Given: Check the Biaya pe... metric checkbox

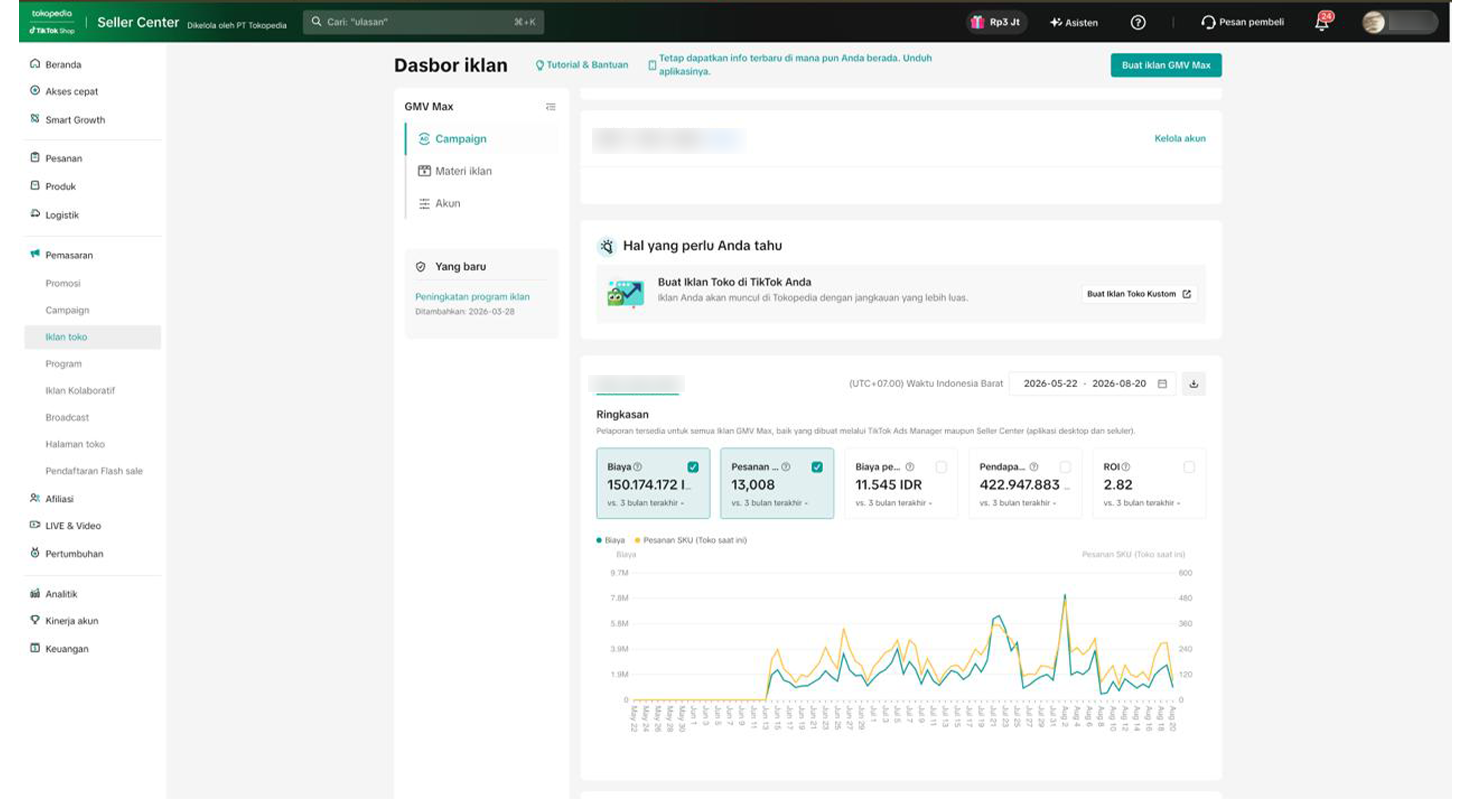Looking at the screenshot, I should point(941,467).
